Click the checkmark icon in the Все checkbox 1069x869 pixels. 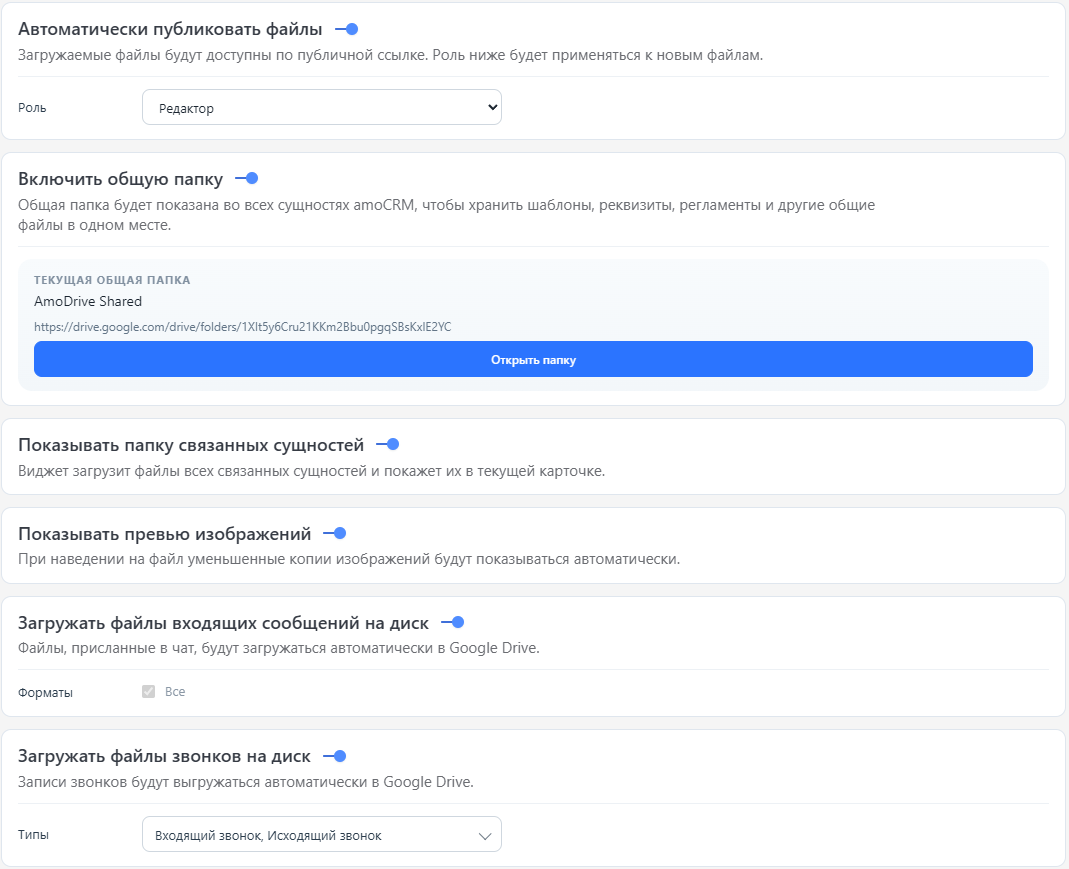click(x=147, y=690)
